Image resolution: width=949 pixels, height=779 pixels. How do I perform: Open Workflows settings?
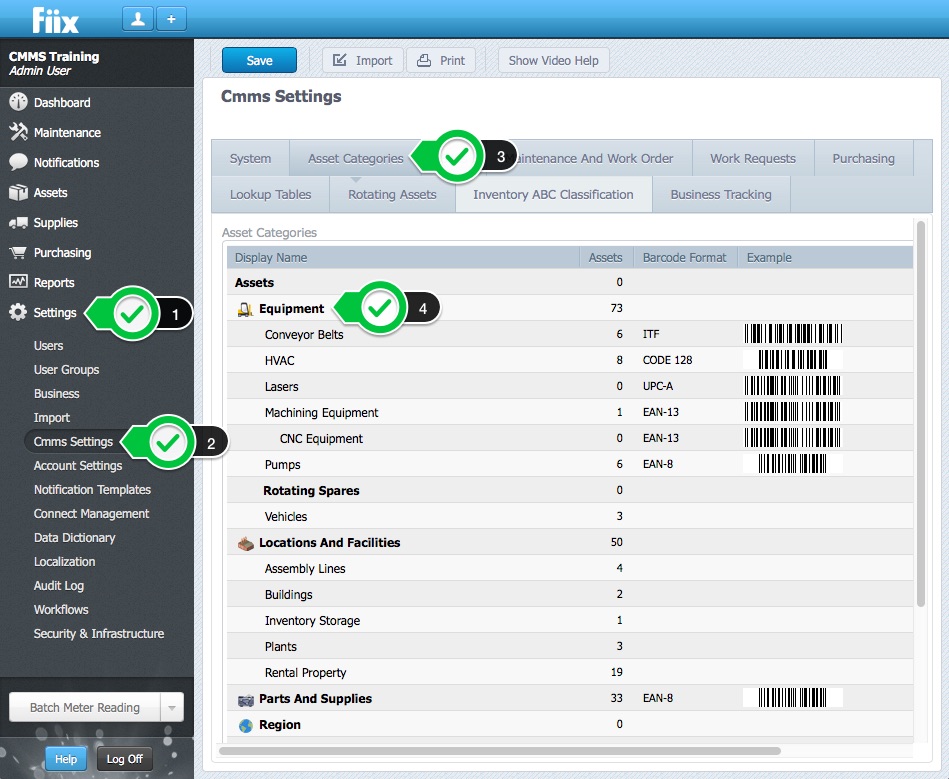point(61,610)
